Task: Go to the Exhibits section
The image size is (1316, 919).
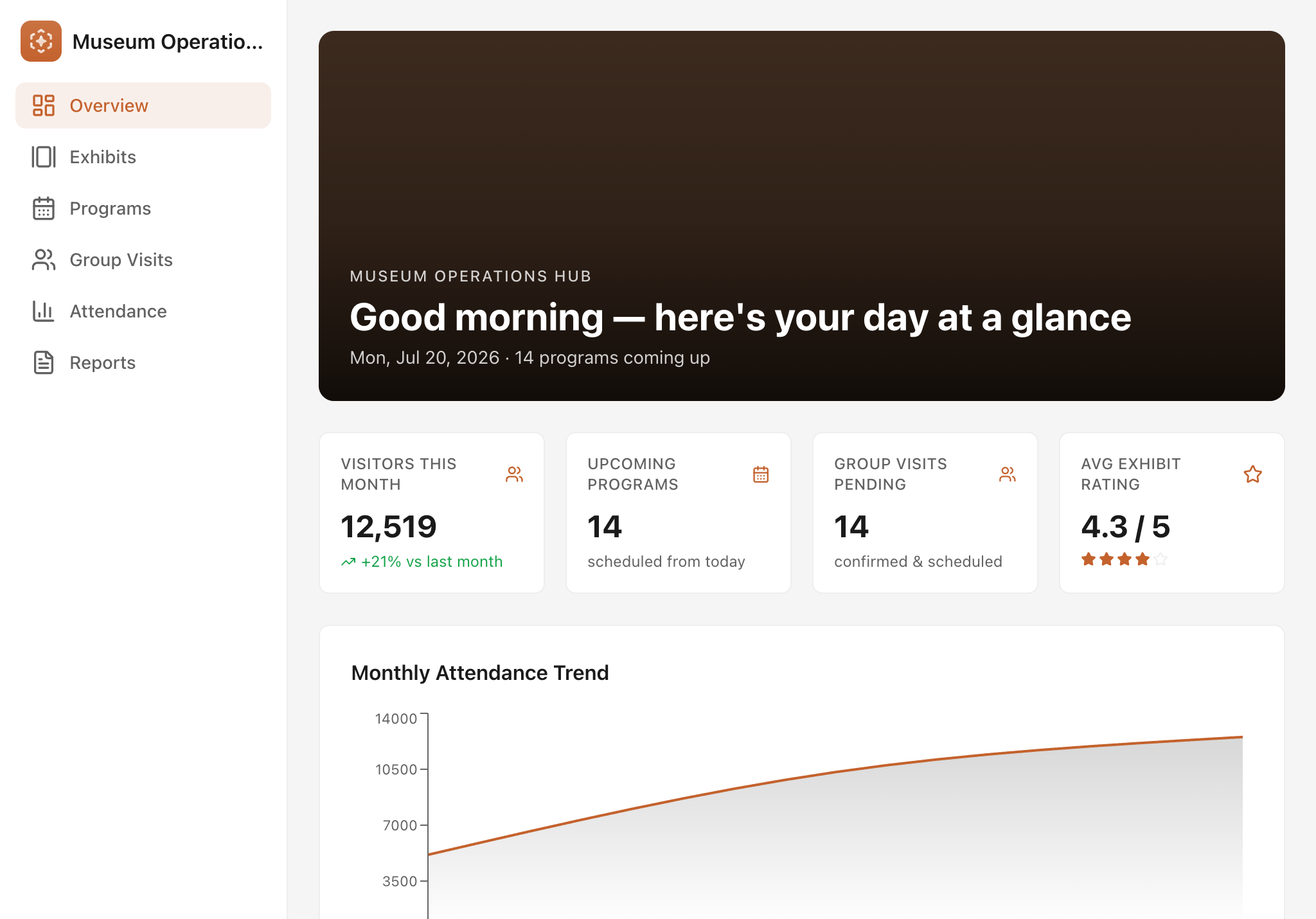Action: (143, 157)
